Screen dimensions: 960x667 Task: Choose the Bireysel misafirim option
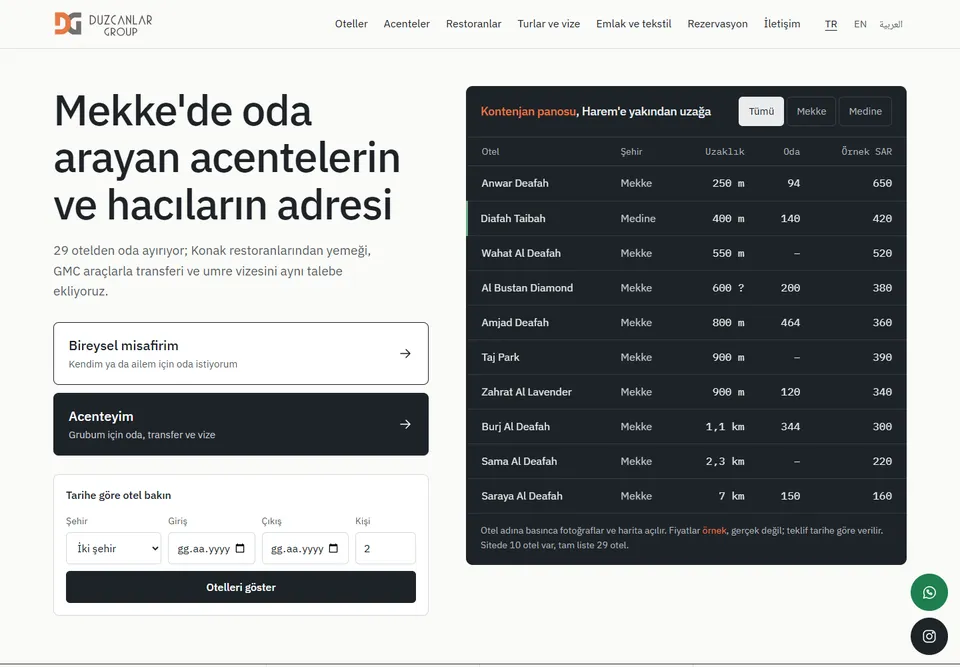coord(241,353)
